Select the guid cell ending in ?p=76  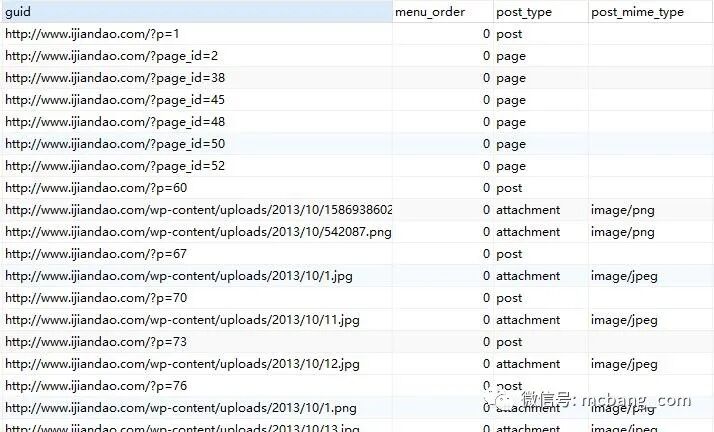tap(197, 386)
